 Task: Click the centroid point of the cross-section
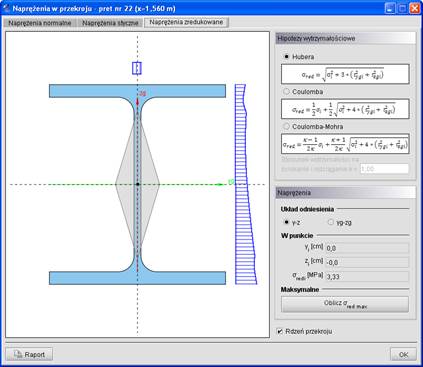pyautogui.click(x=137, y=184)
